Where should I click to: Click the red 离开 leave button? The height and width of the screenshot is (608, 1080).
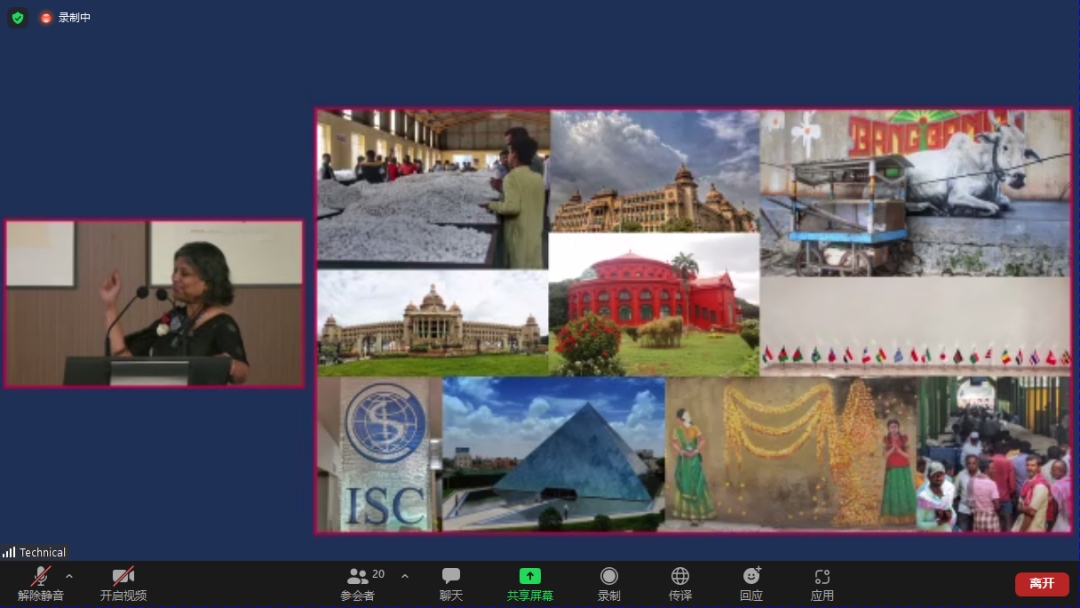(x=1041, y=583)
